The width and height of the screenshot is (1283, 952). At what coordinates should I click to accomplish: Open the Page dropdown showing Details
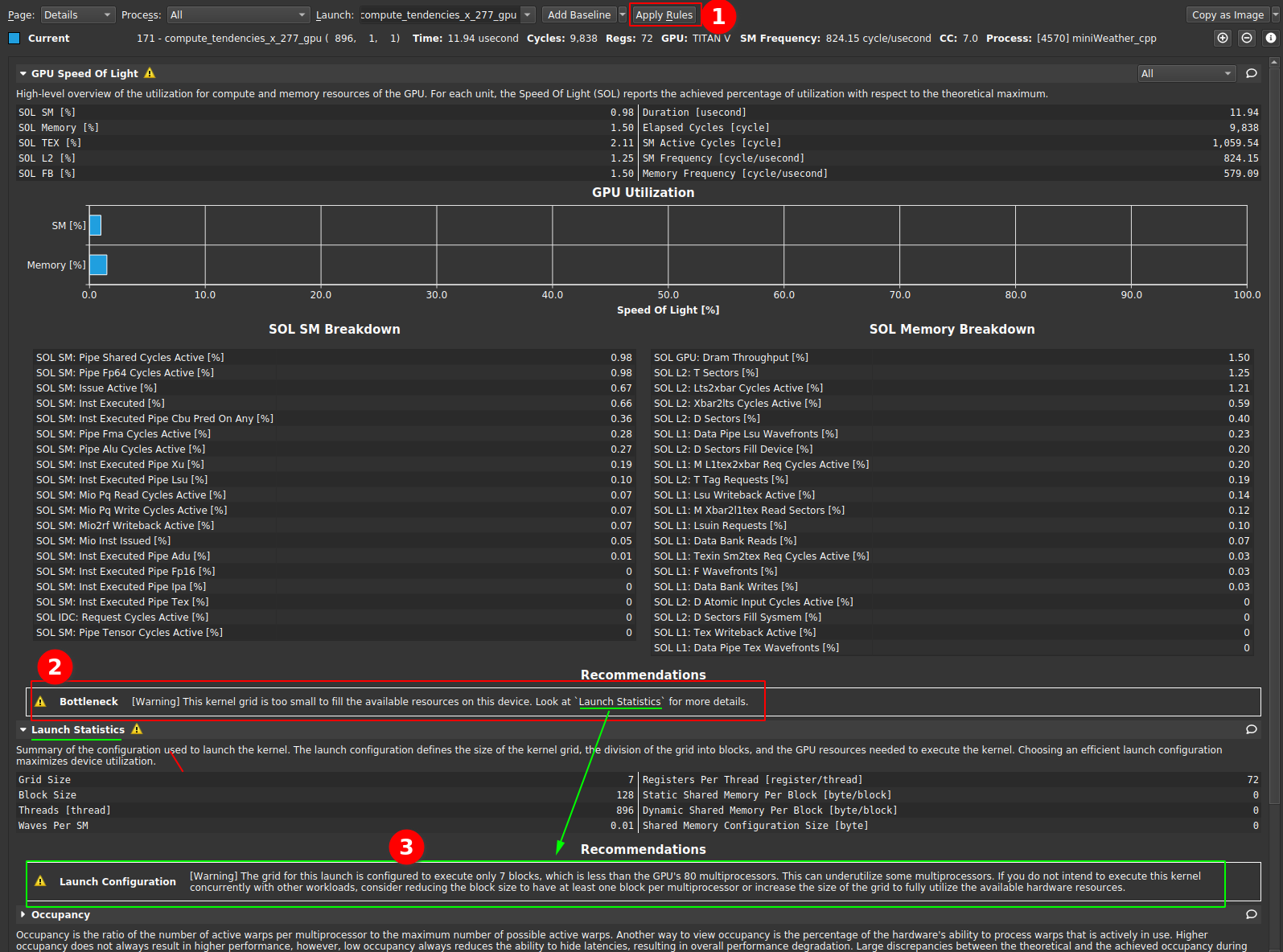(76, 14)
